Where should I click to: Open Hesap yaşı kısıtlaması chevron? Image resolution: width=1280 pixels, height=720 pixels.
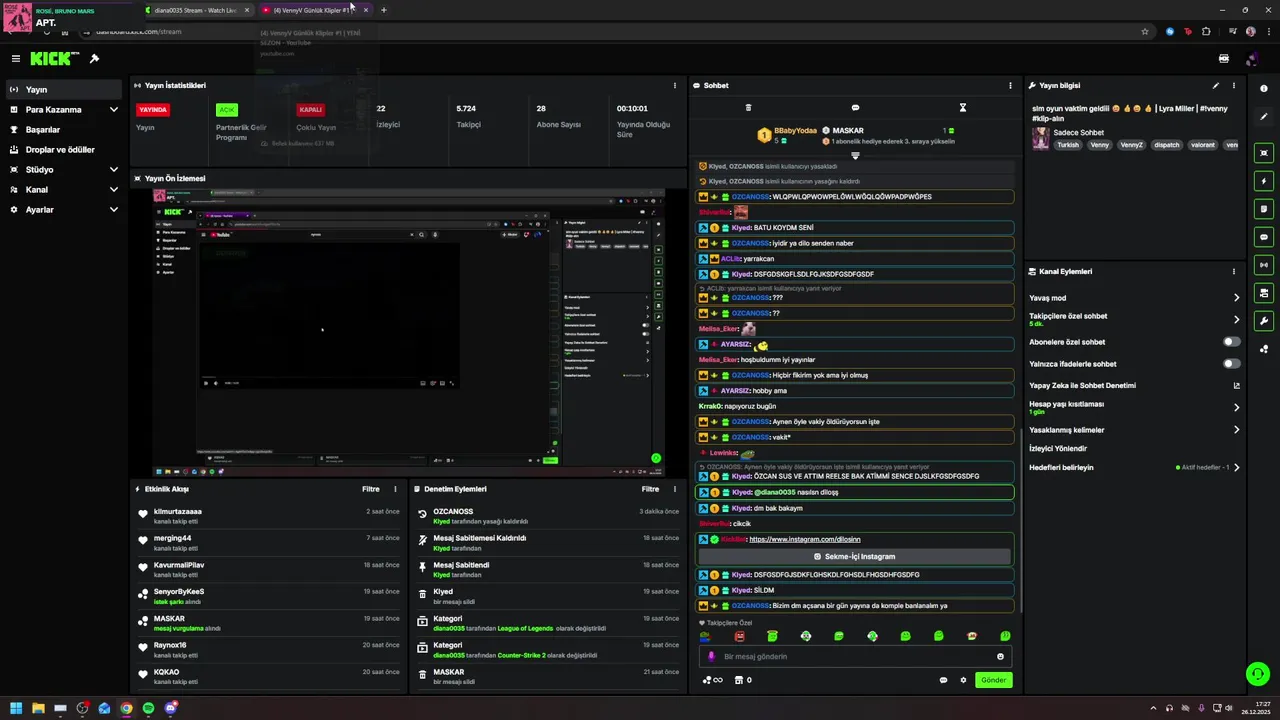pyautogui.click(x=1236, y=408)
